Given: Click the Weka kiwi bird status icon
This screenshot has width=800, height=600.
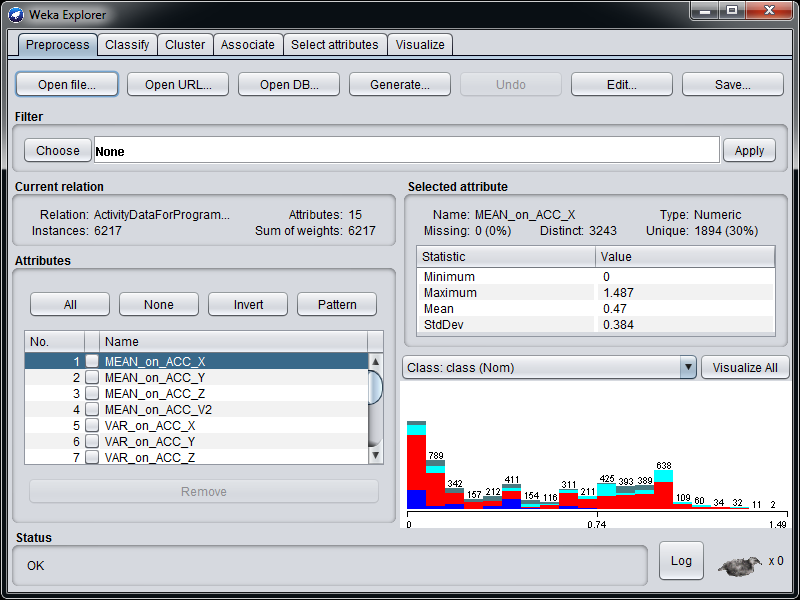Looking at the screenshot, I should (x=740, y=566).
